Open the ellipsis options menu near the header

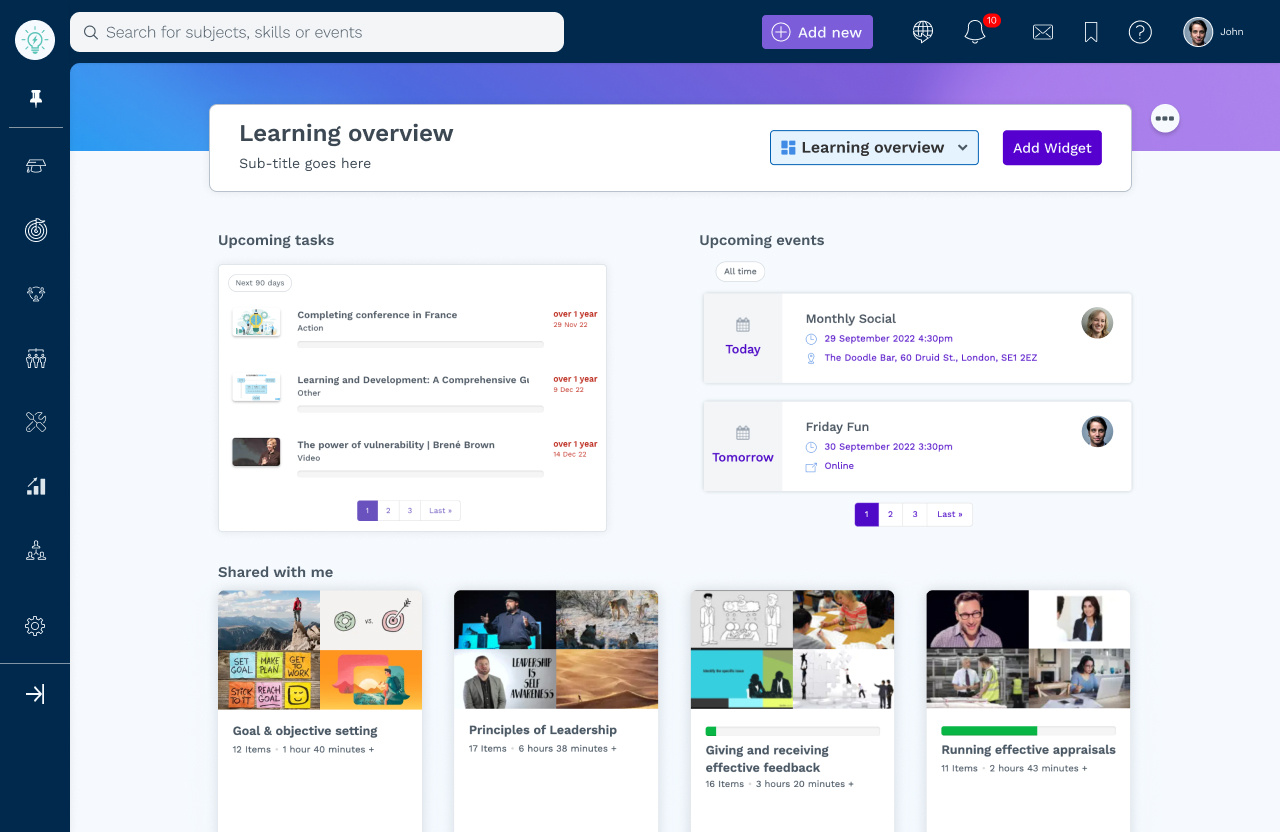pyautogui.click(x=1165, y=118)
